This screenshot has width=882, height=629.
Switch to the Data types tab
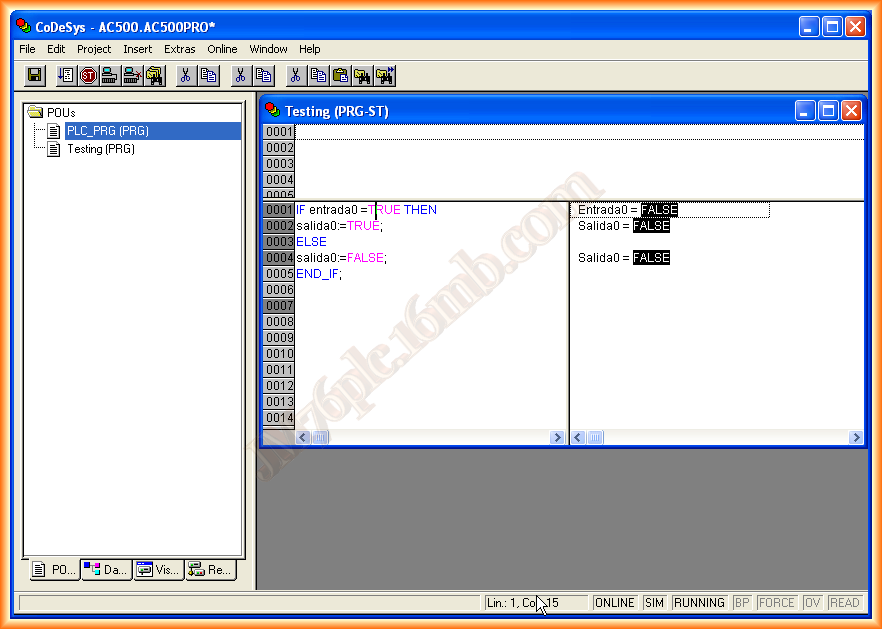pyautogui.click(x=106, y=570)
